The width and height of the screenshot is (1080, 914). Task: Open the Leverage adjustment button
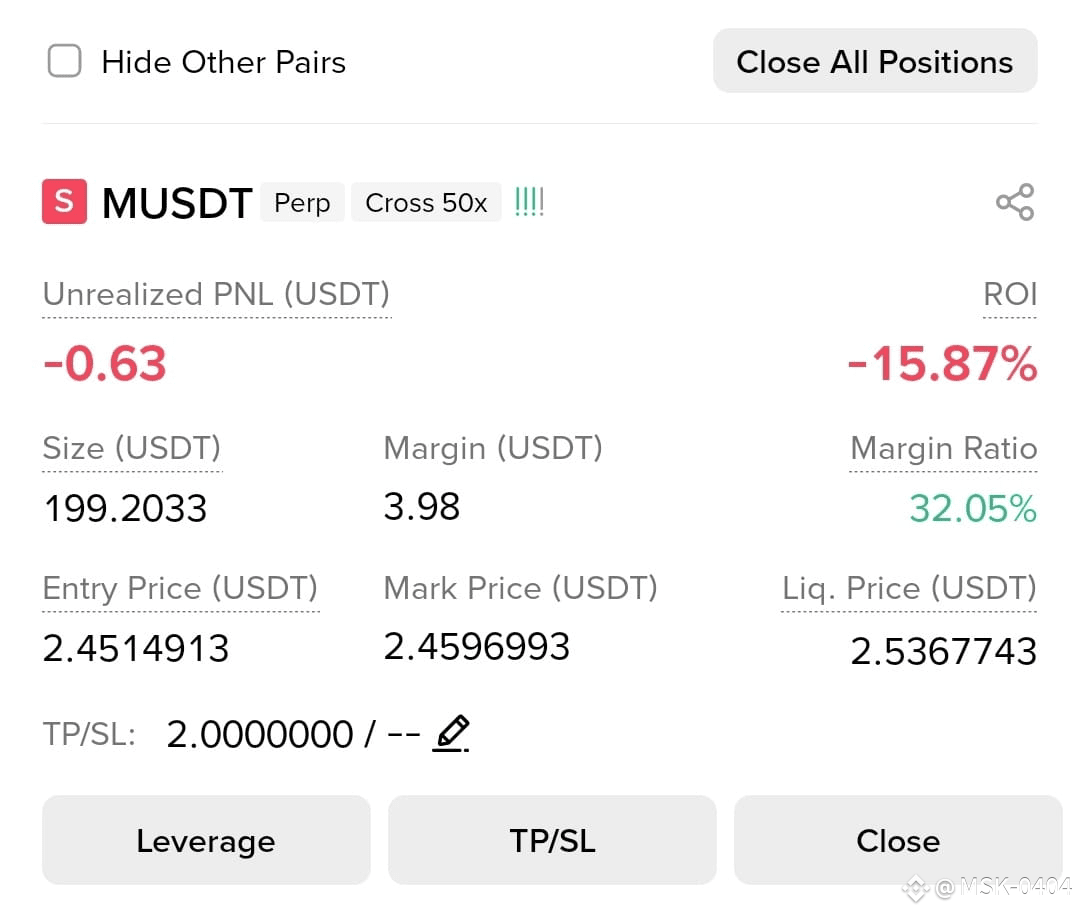[206, 840]
